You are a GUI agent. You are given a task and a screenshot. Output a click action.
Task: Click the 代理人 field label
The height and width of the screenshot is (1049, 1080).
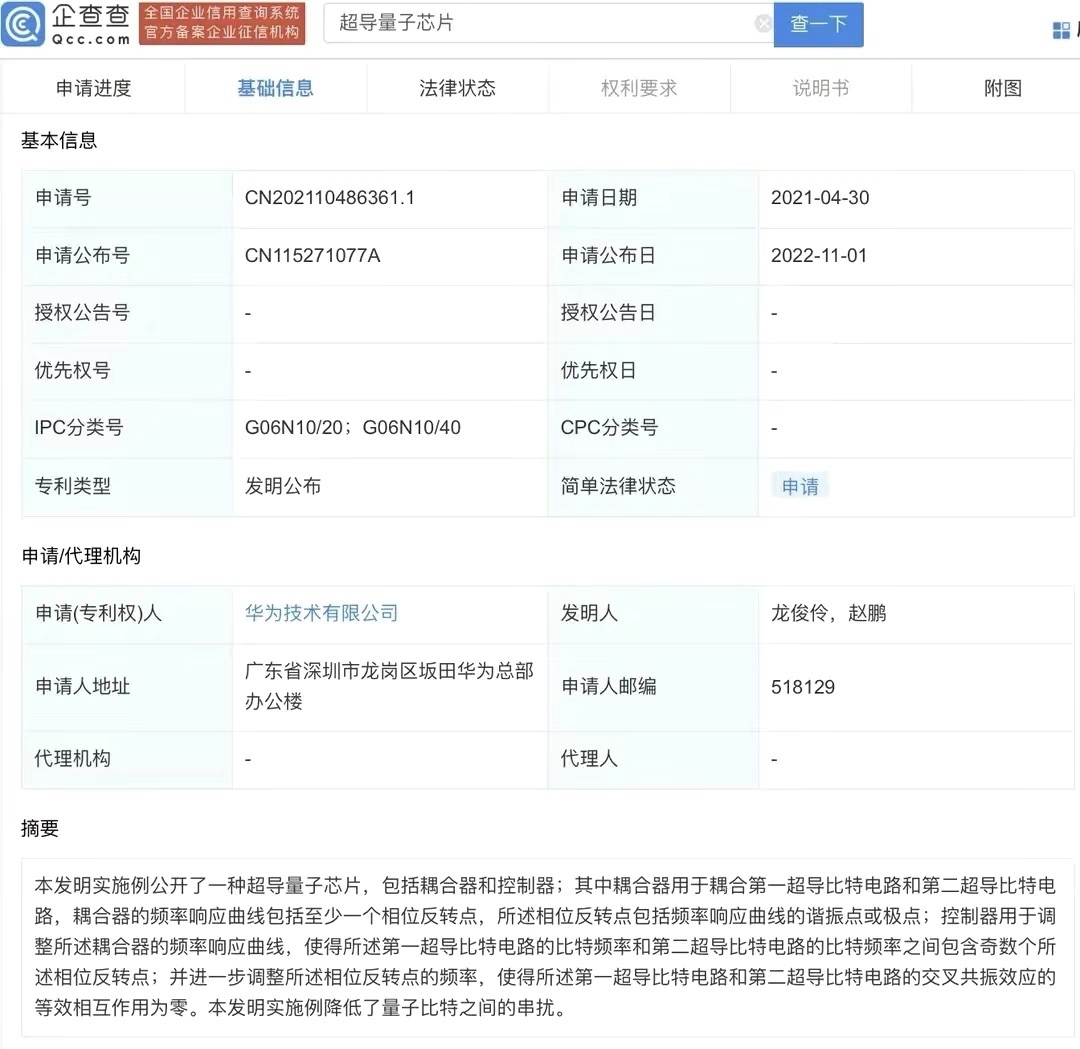[x=590, y=758]
